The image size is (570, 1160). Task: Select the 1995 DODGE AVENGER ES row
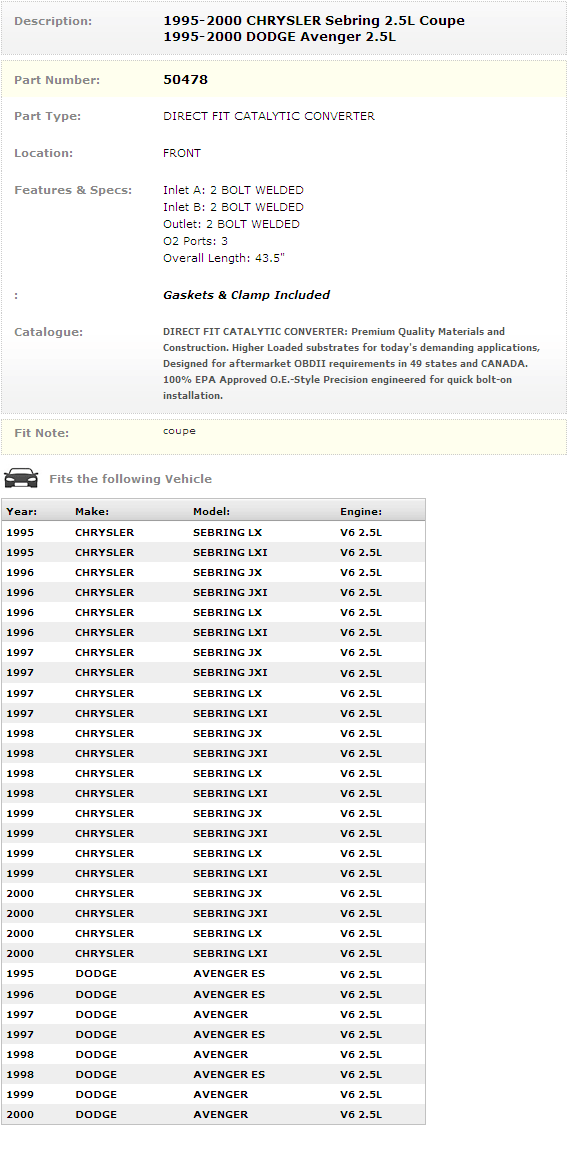pos(213,974)
